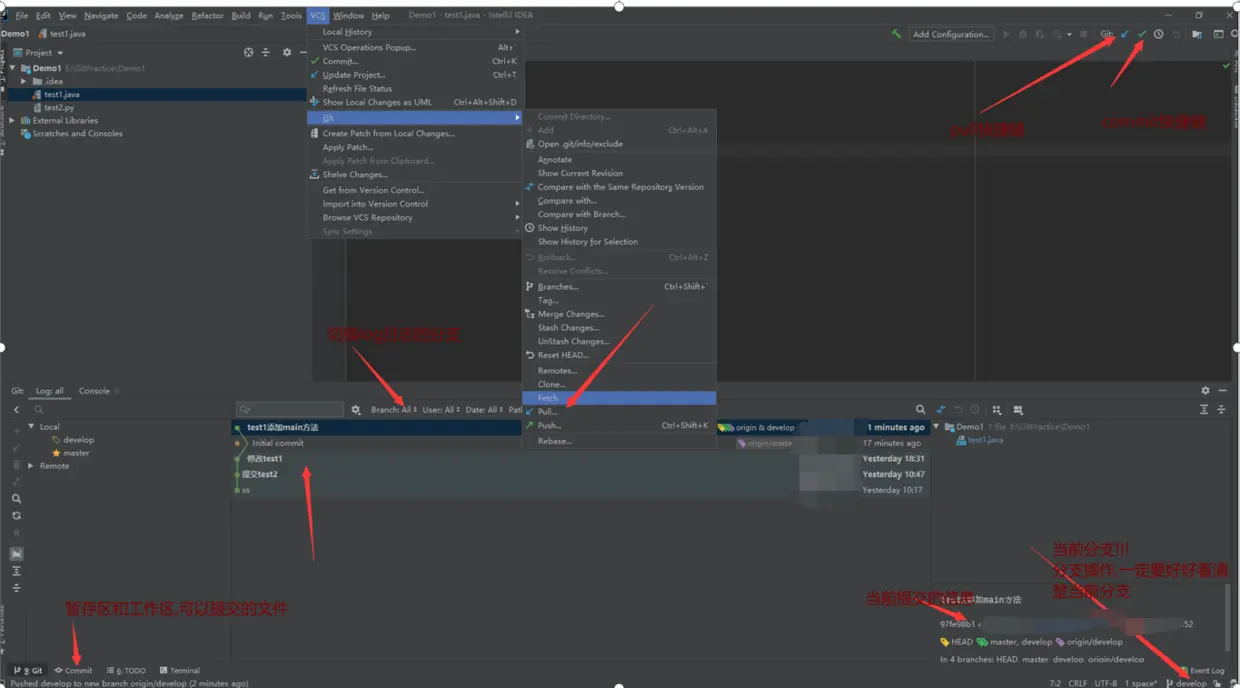Open the Terminal tool window button
The image size is (1240, 688).
pyautogui.click(x=179, y=670)
